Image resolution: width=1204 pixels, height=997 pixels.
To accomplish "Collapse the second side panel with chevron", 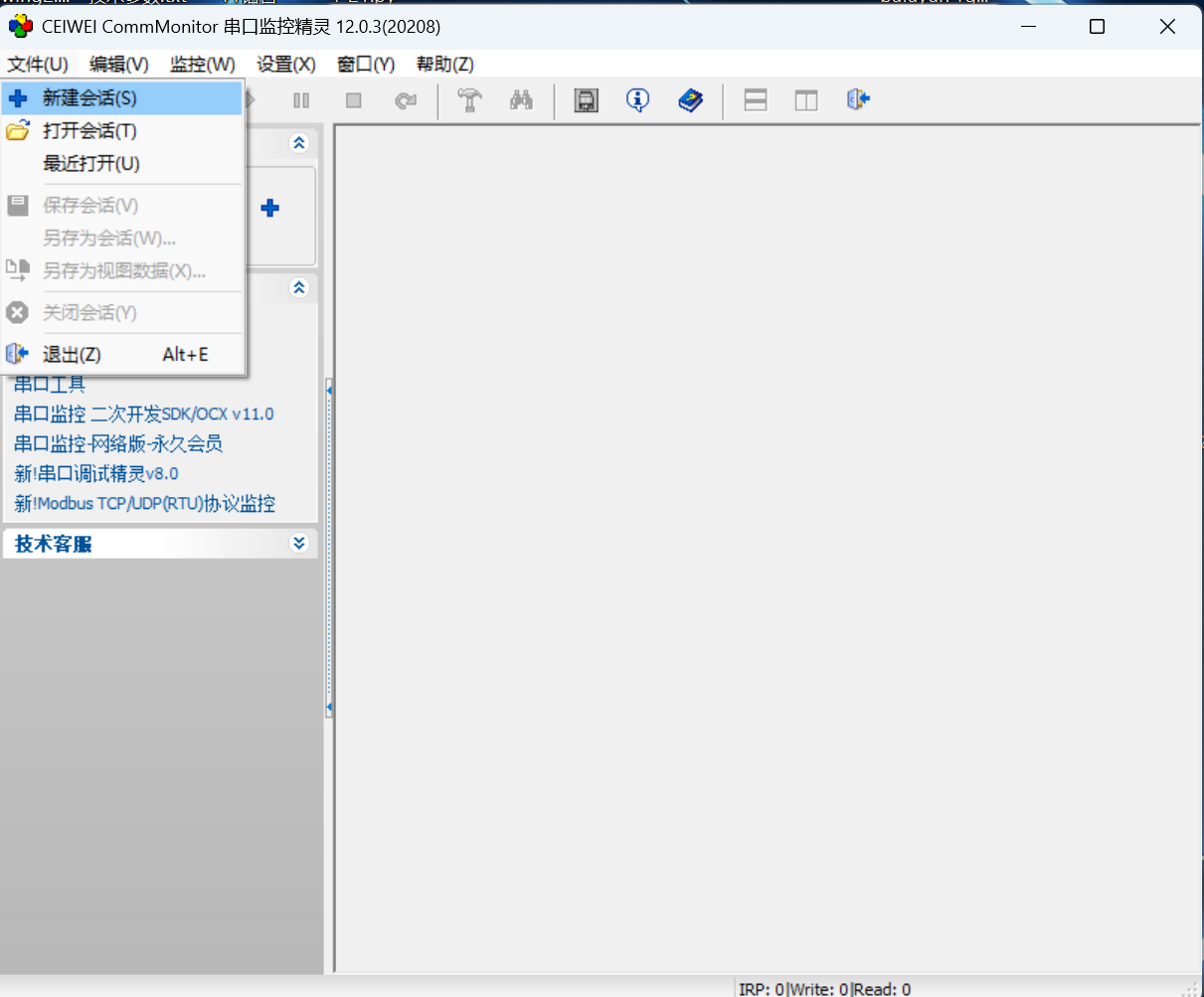I will (298, 288).
